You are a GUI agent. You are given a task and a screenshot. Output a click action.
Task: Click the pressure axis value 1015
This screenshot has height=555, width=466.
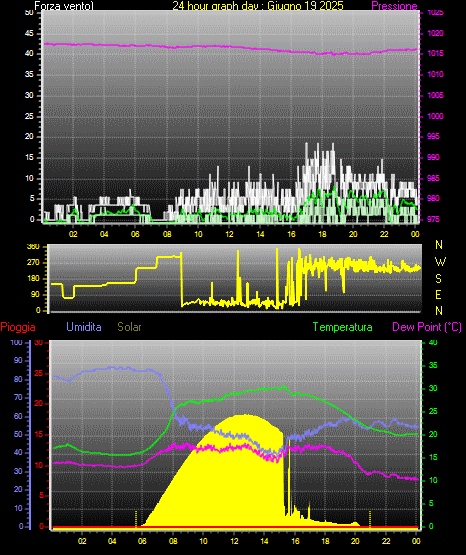click(435, 53)
